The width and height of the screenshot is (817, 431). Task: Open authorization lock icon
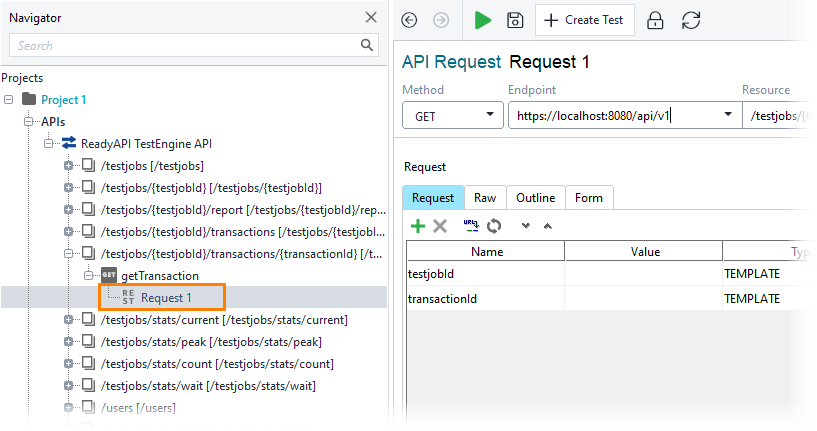tap(655, 20)
